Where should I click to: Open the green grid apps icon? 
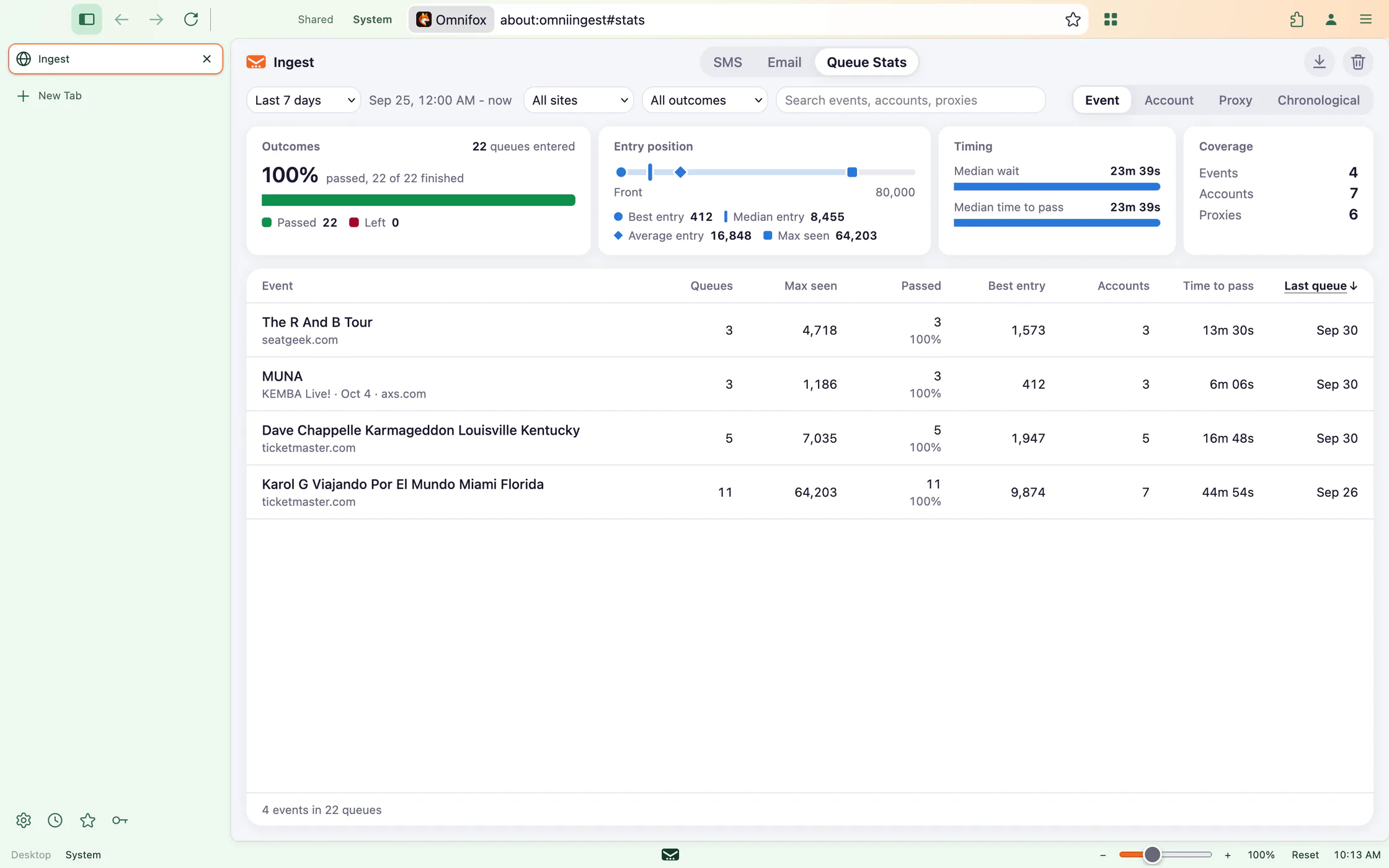tap(1111, 19)
